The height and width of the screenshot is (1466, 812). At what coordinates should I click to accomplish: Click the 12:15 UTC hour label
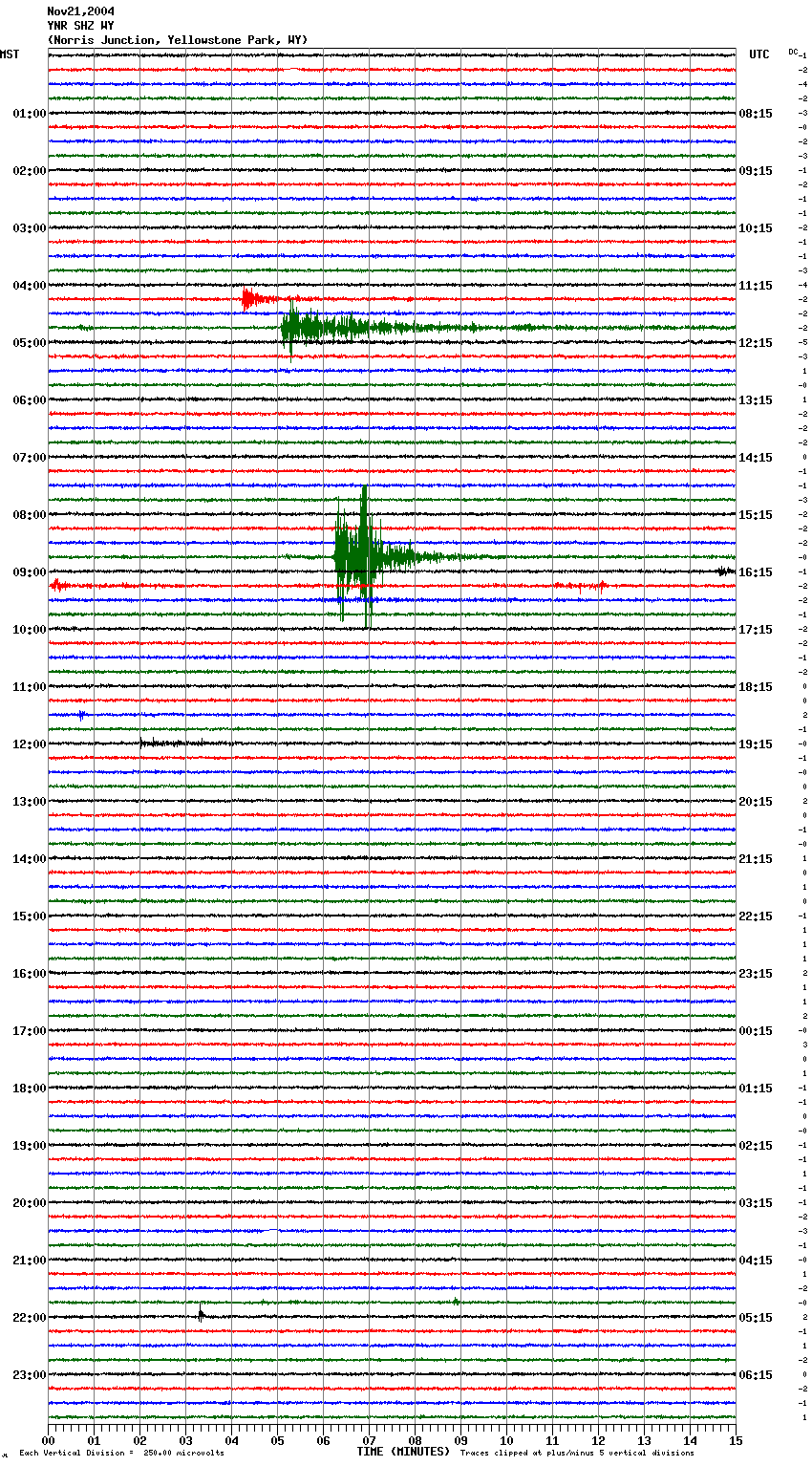(756, 343)
